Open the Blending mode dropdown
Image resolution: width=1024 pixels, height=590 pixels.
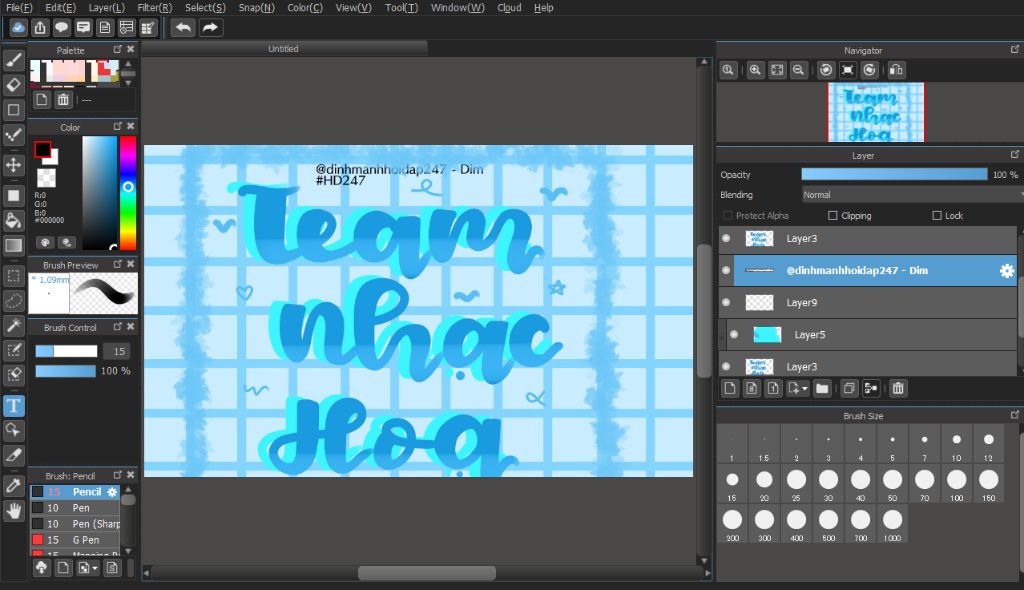click(911, 195)
